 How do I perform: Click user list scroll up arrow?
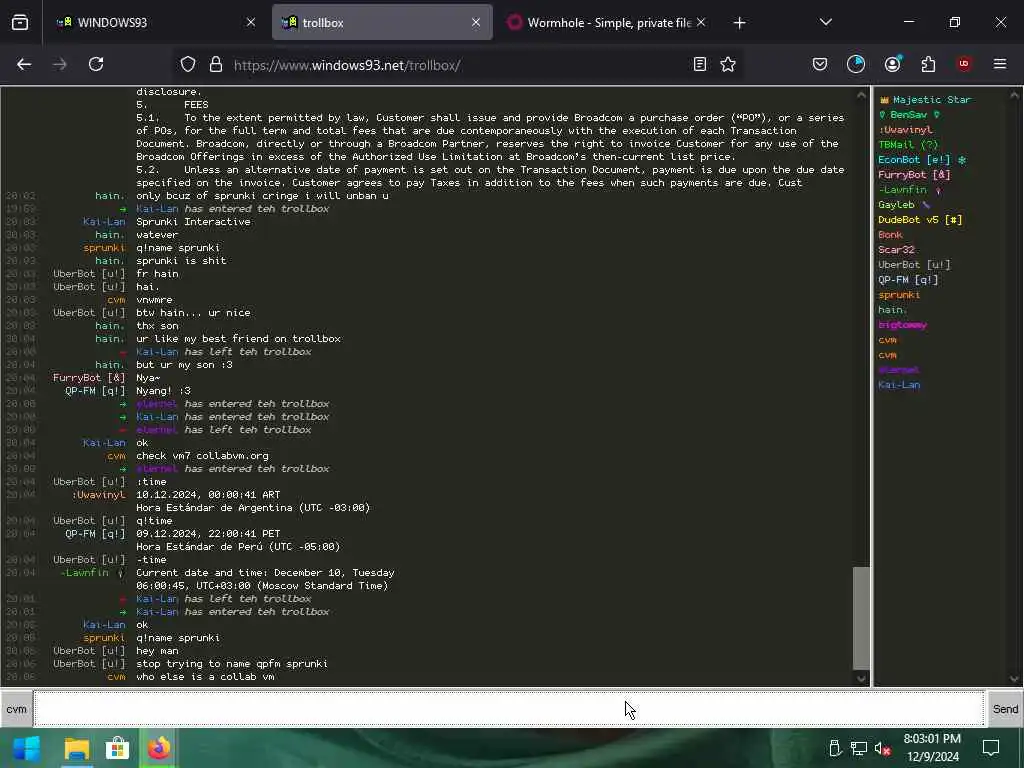point(1015,95)
